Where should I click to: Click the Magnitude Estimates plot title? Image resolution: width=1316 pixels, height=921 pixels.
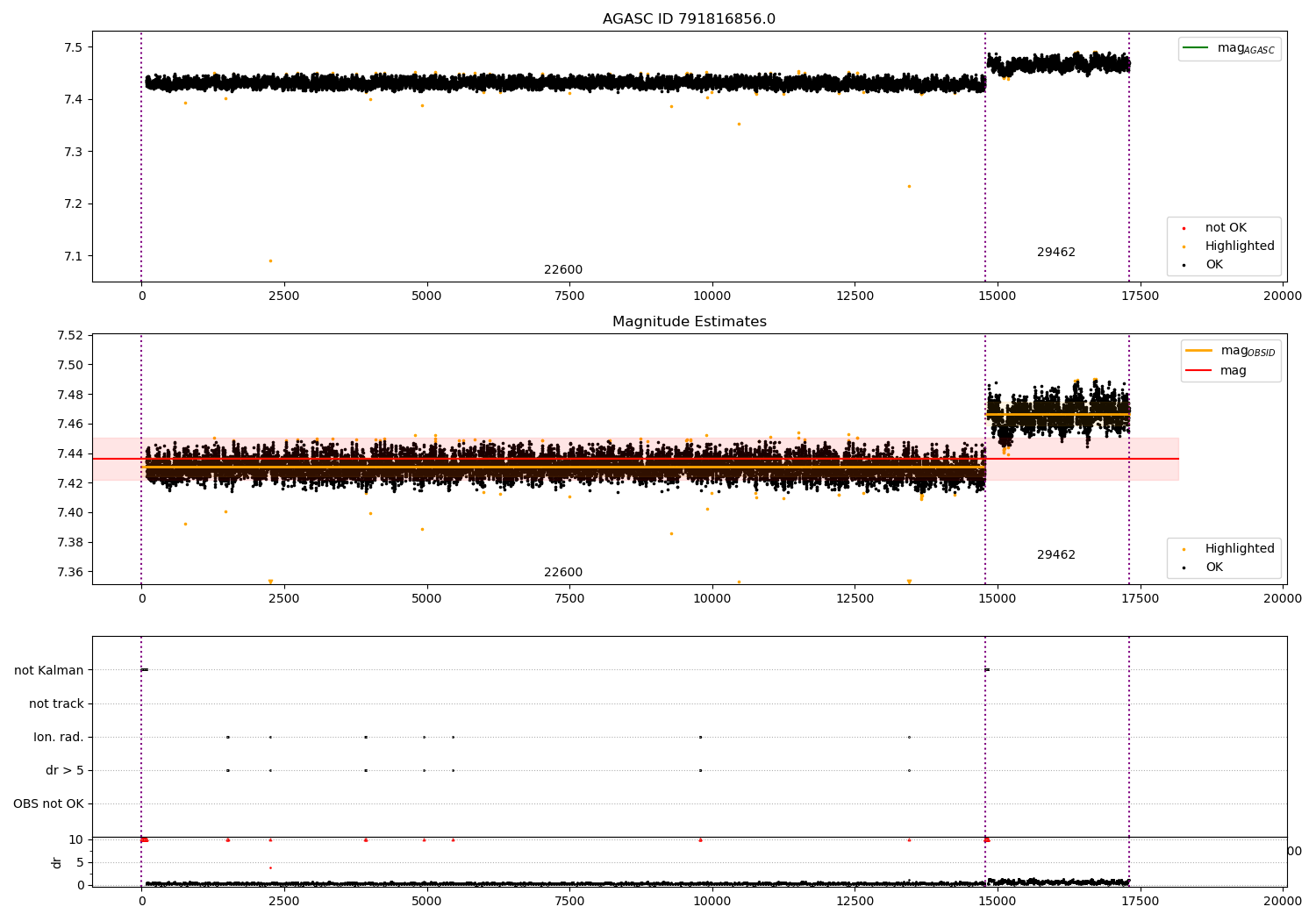[689, 322]
